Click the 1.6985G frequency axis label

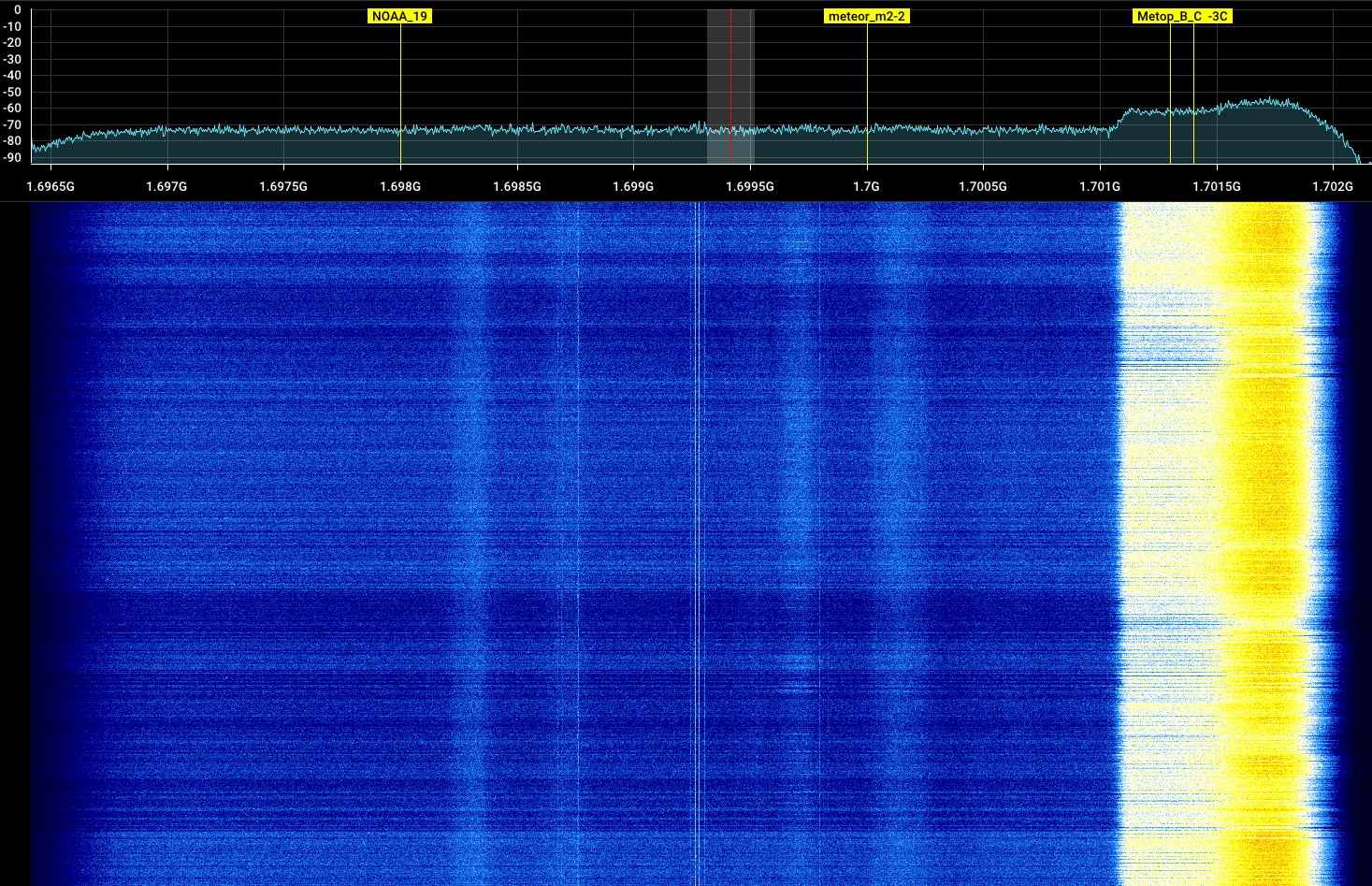click(x=517, y=186)
